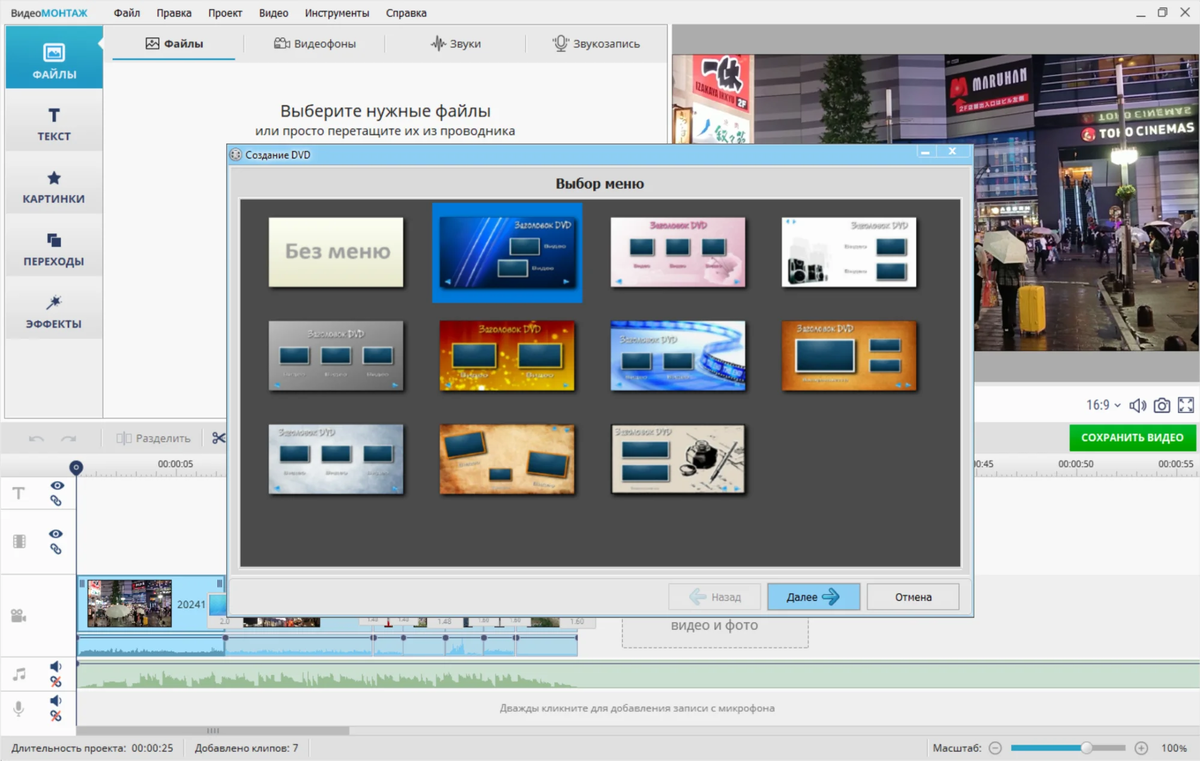Open the Инструменты menu
The height and width of the screenshot is (761, 1200).
pyautogui.click(x=335, y=13)
